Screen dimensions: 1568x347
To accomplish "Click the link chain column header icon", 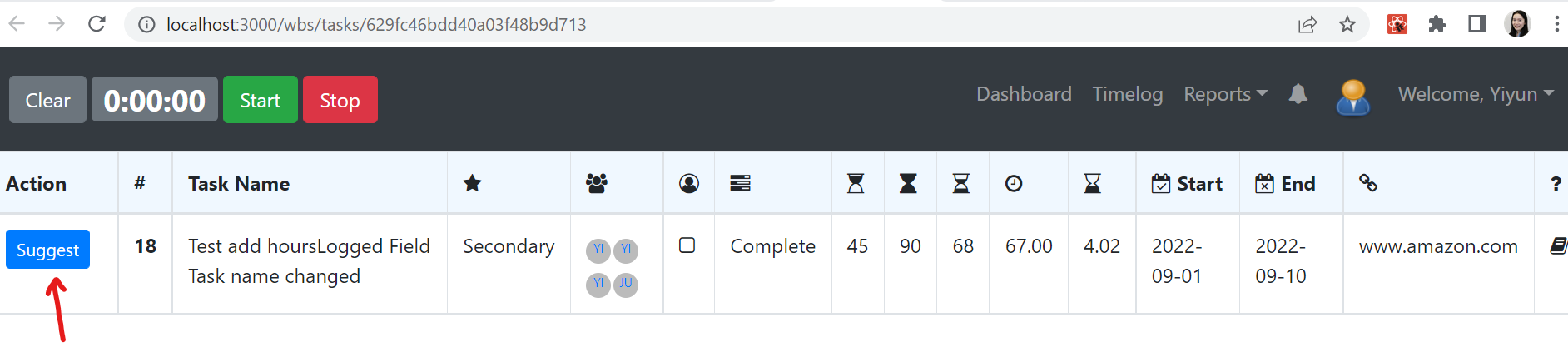I will pos(1368,183).
